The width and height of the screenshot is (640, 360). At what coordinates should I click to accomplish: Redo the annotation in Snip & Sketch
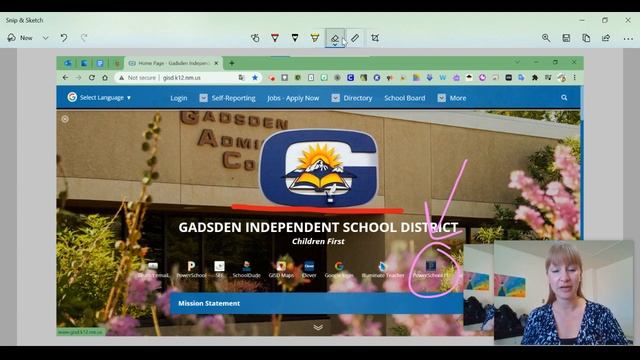click(84, 38)
